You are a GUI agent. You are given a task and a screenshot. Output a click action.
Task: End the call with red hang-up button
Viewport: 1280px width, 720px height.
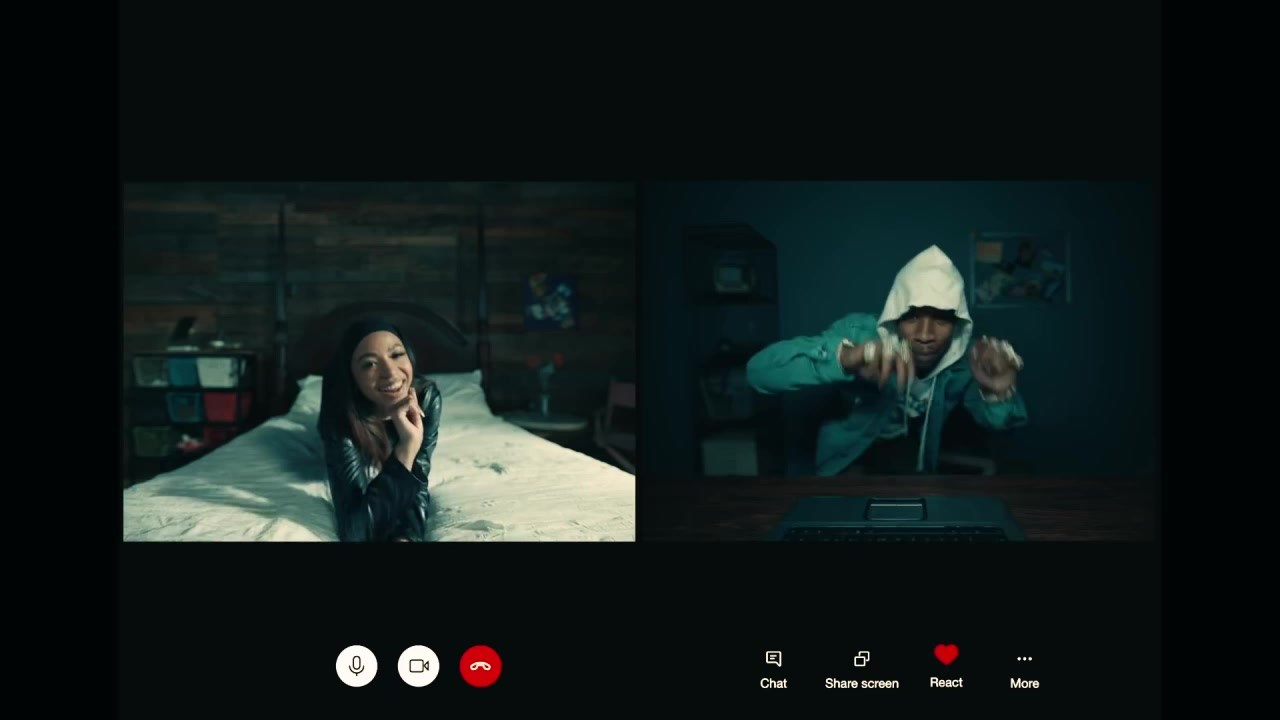pyautogui.click(x=481, y=666)
